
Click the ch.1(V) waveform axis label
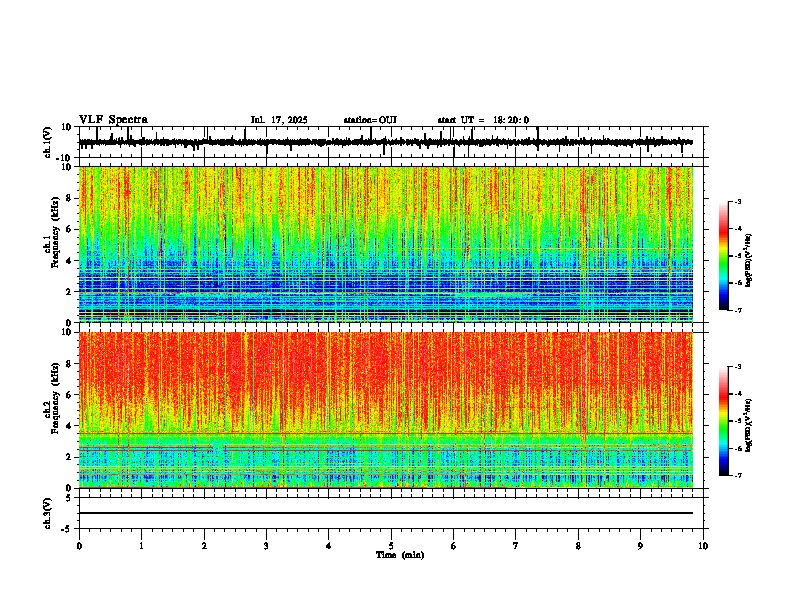click(x=48, y=142)
